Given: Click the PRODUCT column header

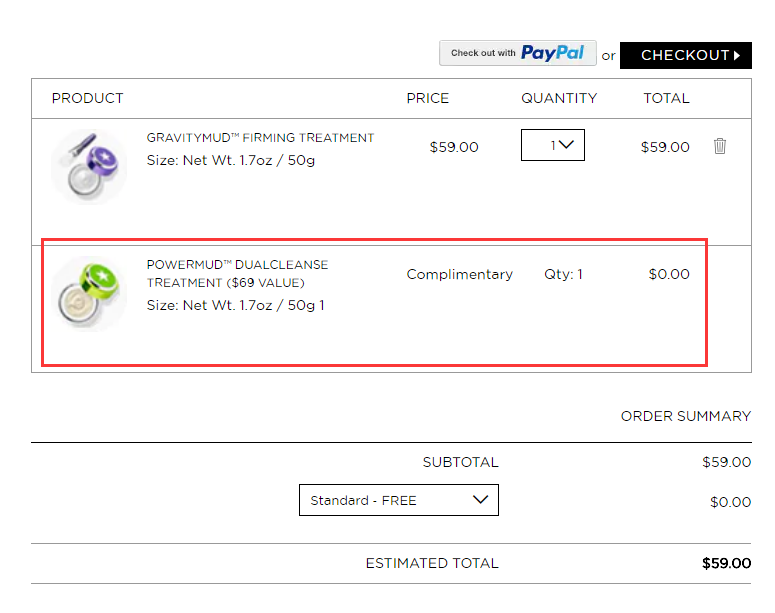Looking at the screenshot, I should [x=87, y=98].
